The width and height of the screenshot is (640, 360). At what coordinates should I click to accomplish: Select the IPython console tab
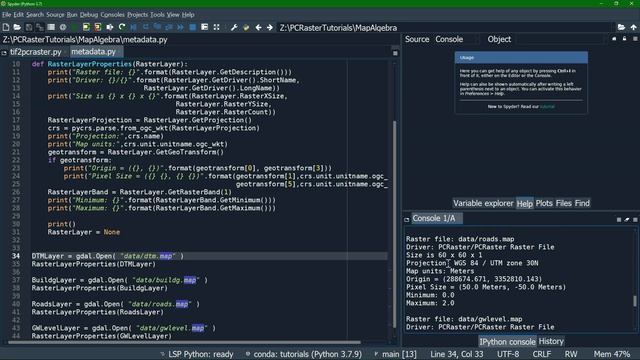click(507, 342)
